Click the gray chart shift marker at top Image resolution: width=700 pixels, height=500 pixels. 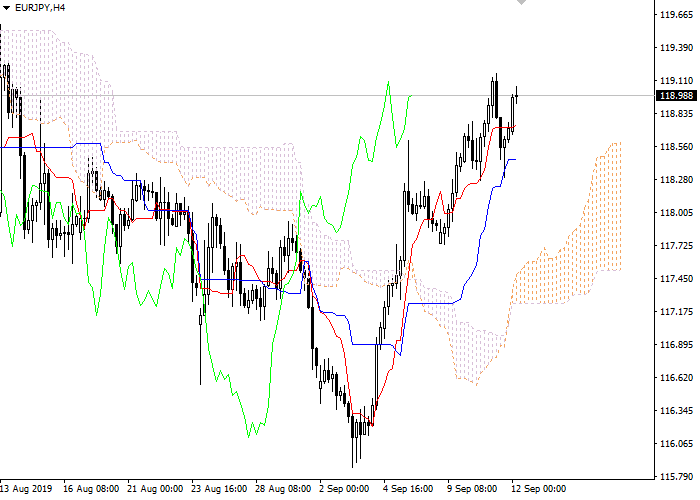pos(521,2)
